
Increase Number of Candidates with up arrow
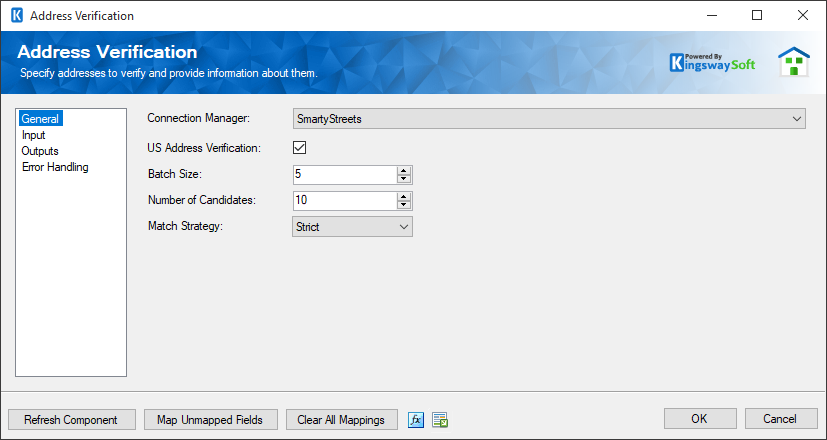404,197
